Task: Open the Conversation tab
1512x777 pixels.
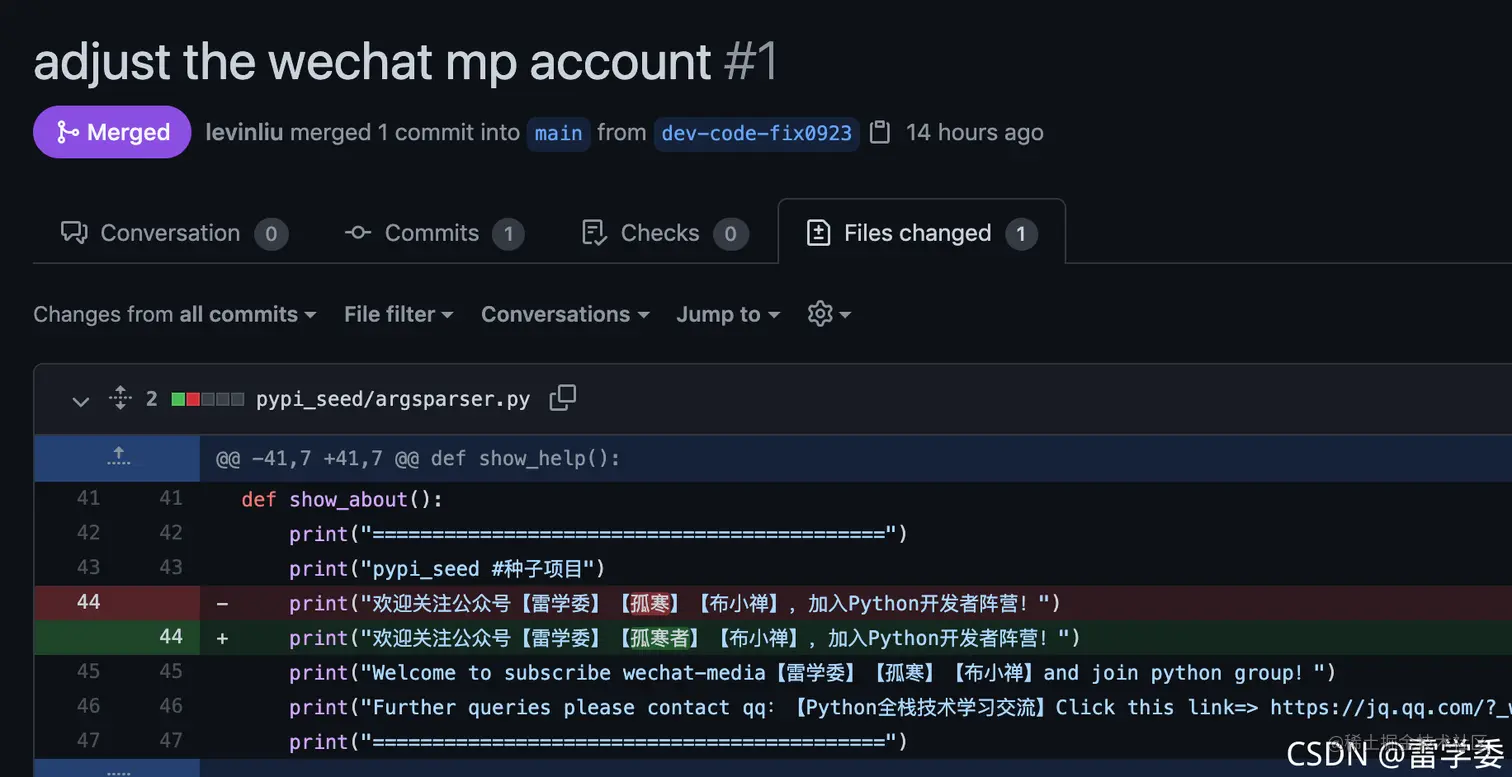Action: 174,233
